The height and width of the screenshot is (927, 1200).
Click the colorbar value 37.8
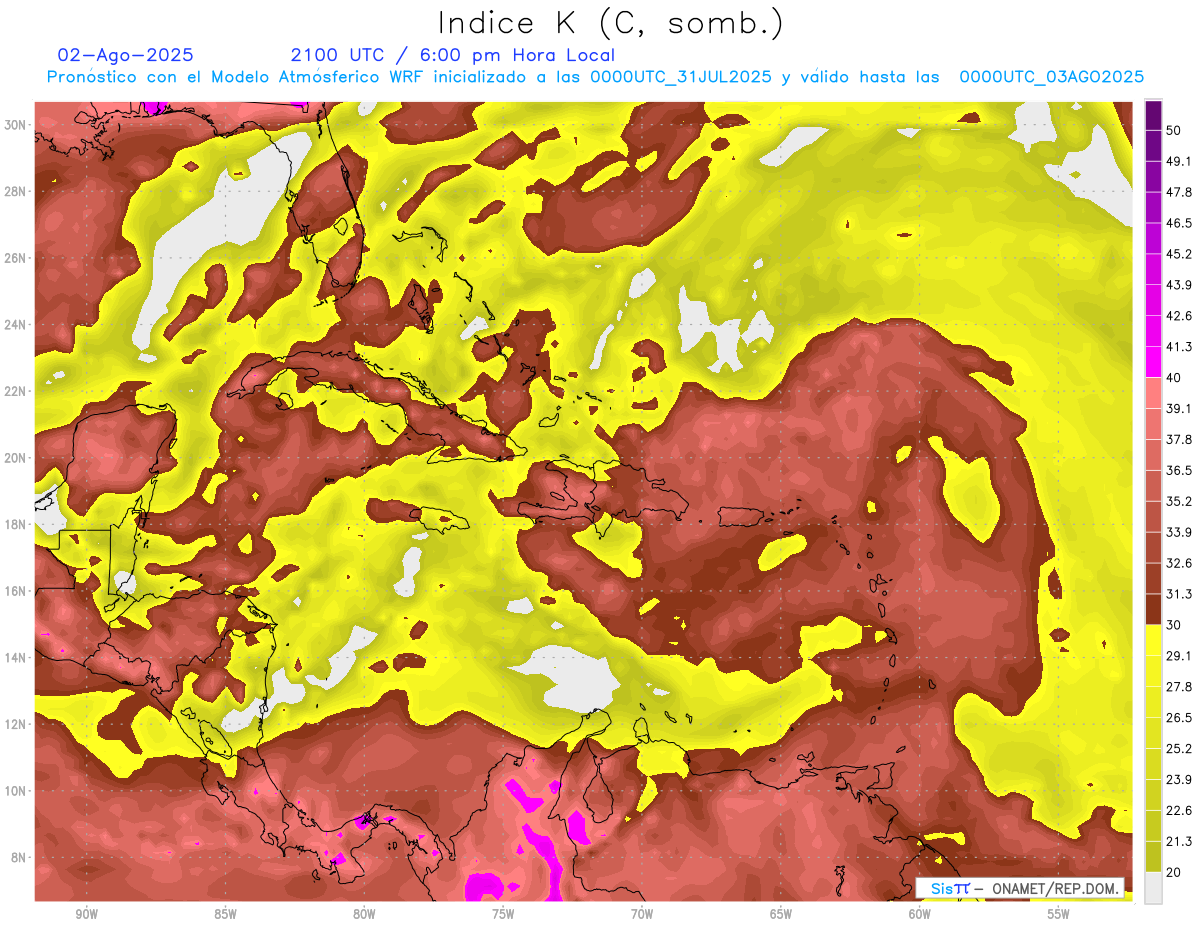click(1179, 440)
